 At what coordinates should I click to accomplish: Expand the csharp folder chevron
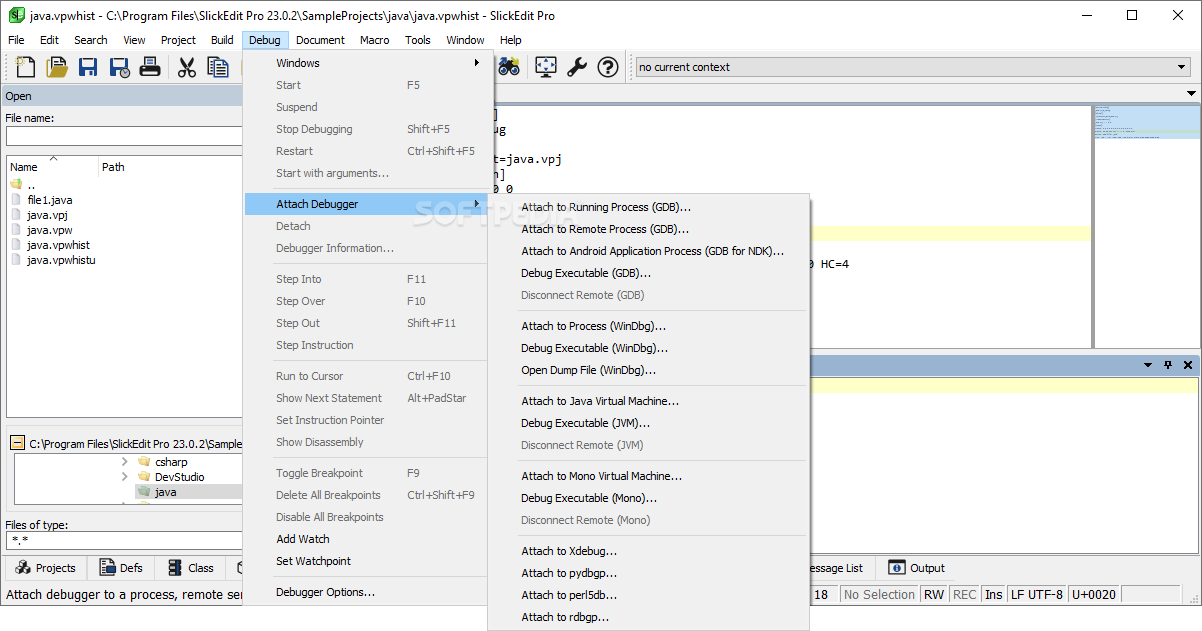coord(124,462)
